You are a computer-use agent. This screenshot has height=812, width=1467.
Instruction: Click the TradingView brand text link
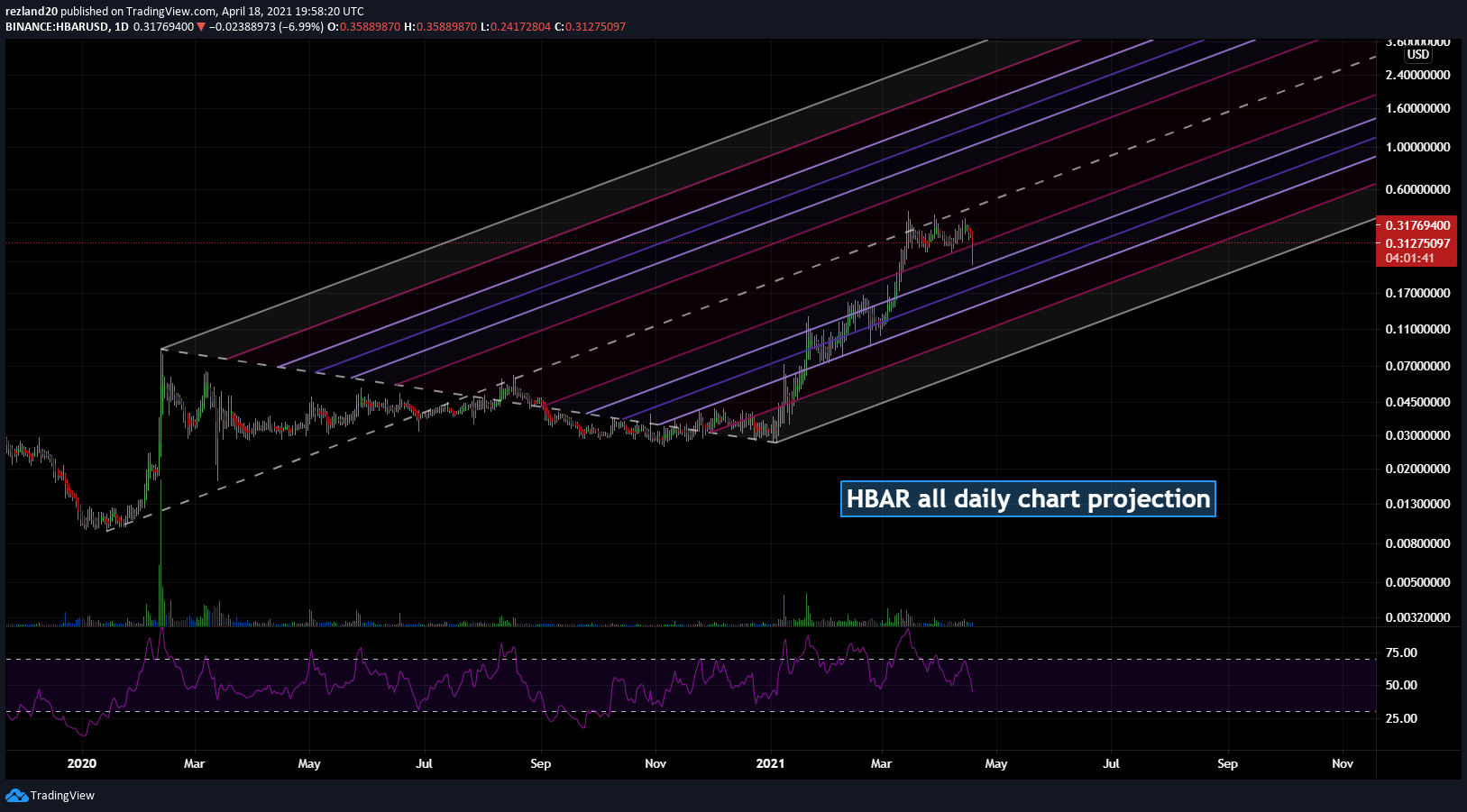(62, 795)
